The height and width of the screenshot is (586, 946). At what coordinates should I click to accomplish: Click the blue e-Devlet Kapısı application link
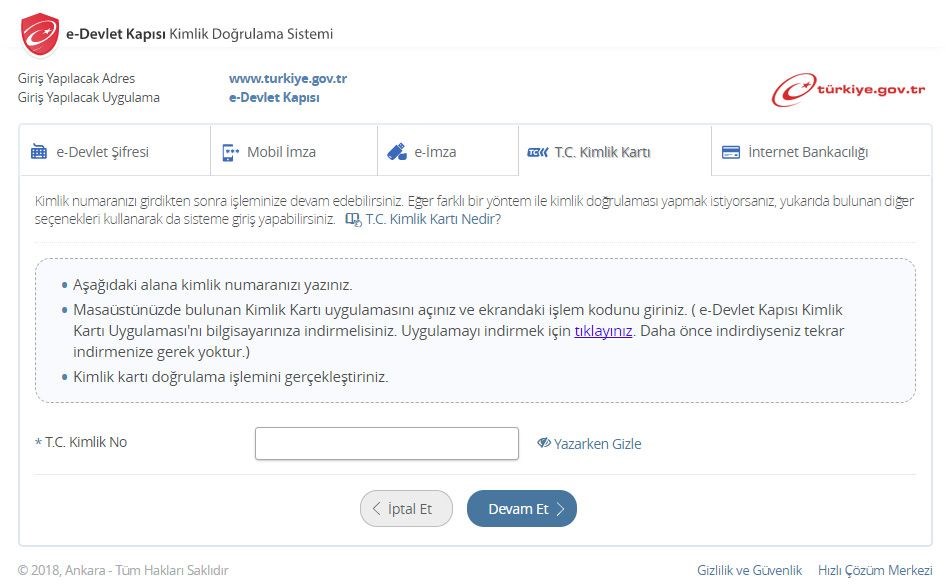[x=274, y=97]
